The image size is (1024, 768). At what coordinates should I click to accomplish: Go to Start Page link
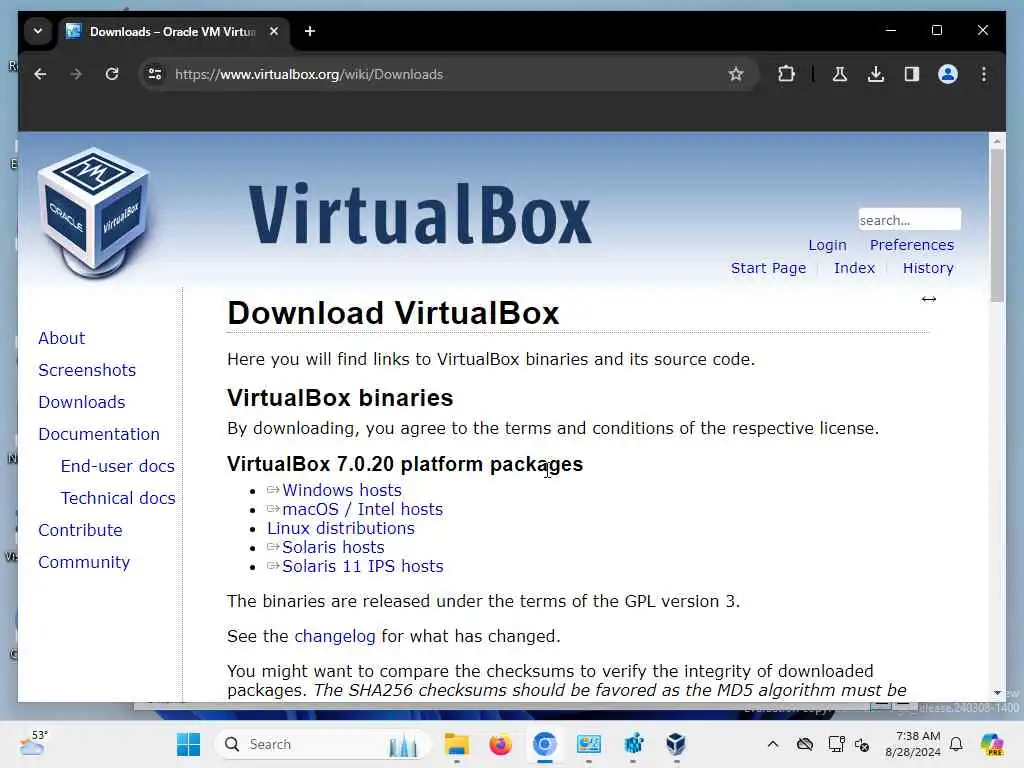768,268
